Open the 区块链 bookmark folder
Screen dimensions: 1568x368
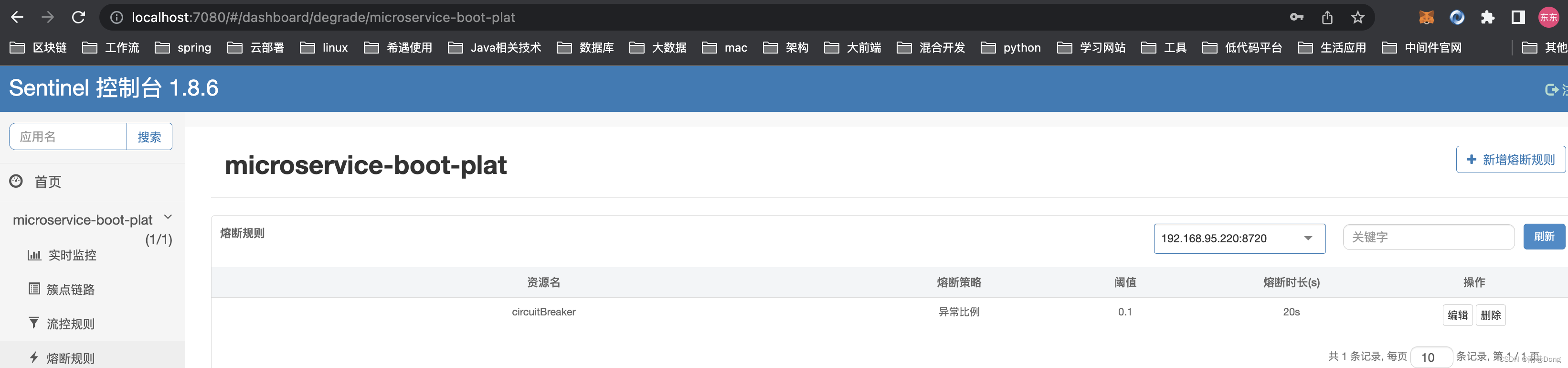[x=38, y=47]
